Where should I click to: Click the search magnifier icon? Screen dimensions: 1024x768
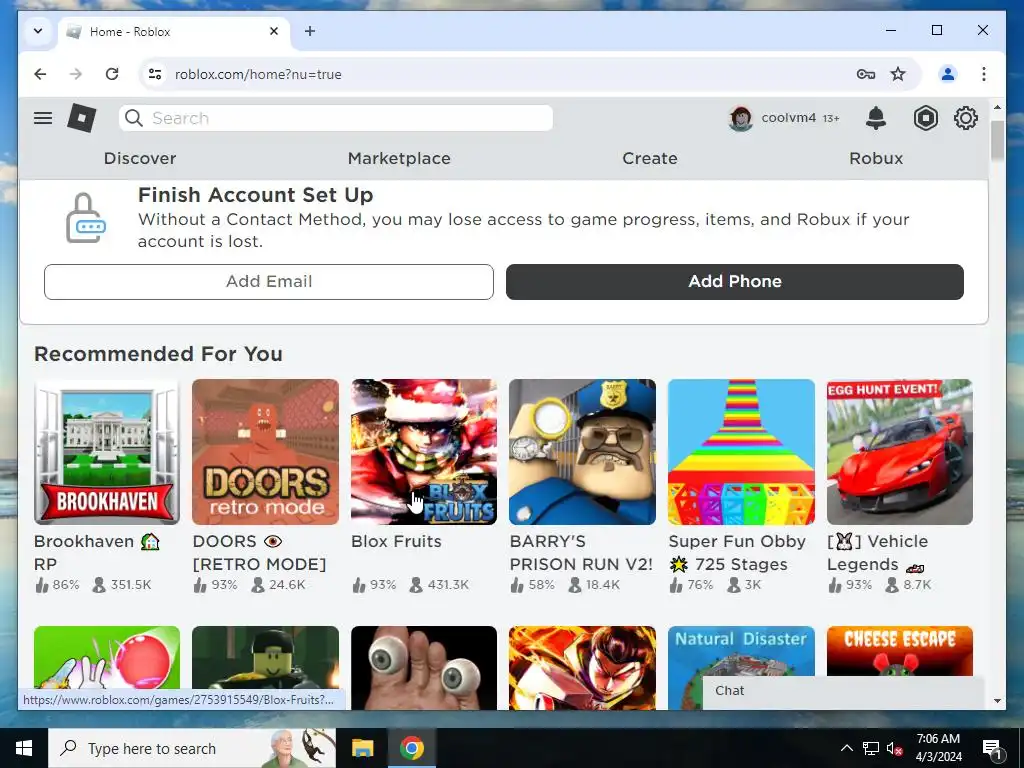tap(134, 118)
